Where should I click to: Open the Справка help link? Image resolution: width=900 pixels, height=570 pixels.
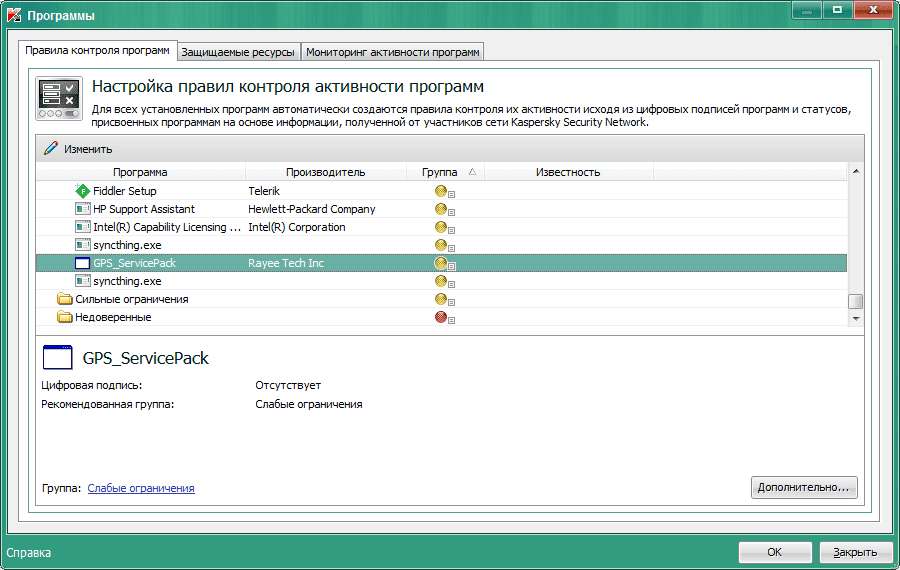[x=29, y=552]
